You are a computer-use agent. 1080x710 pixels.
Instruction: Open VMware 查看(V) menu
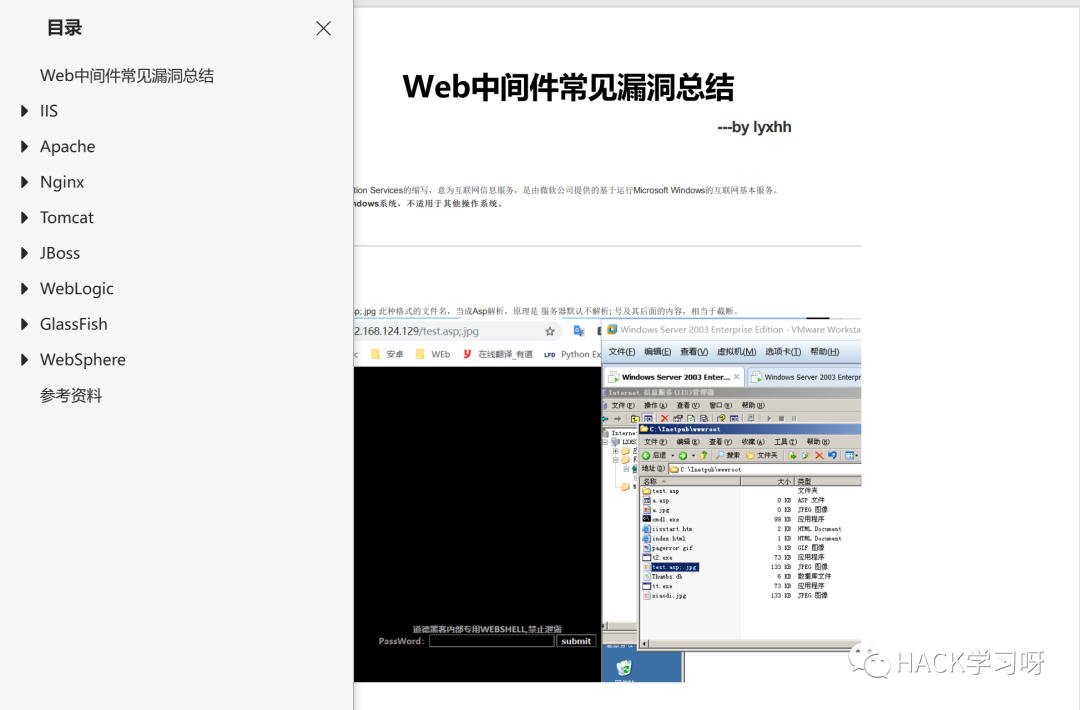coord(694,352)
